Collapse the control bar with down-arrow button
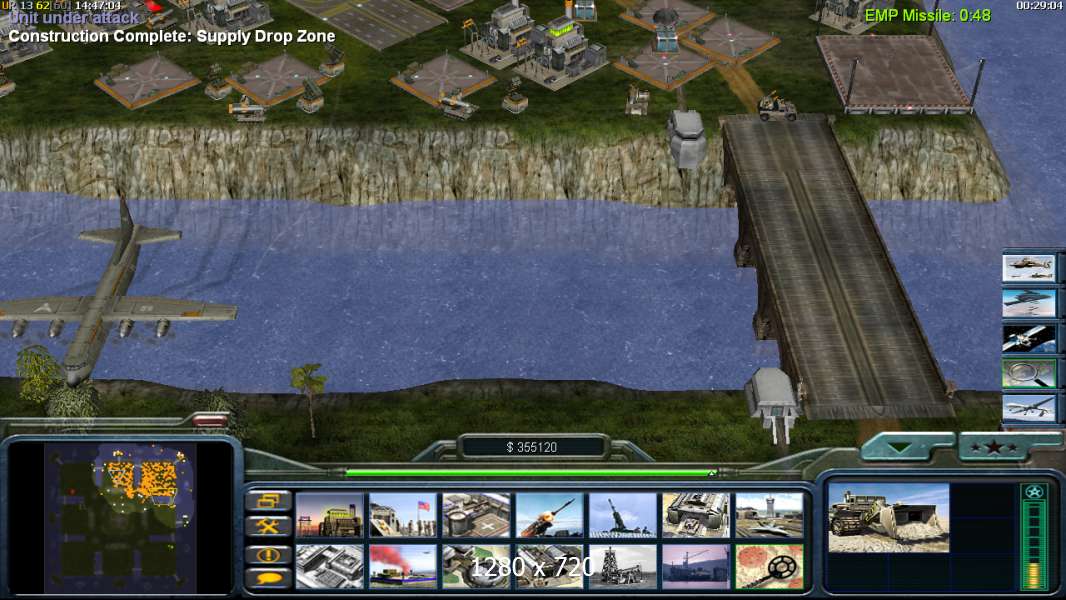 901,447
